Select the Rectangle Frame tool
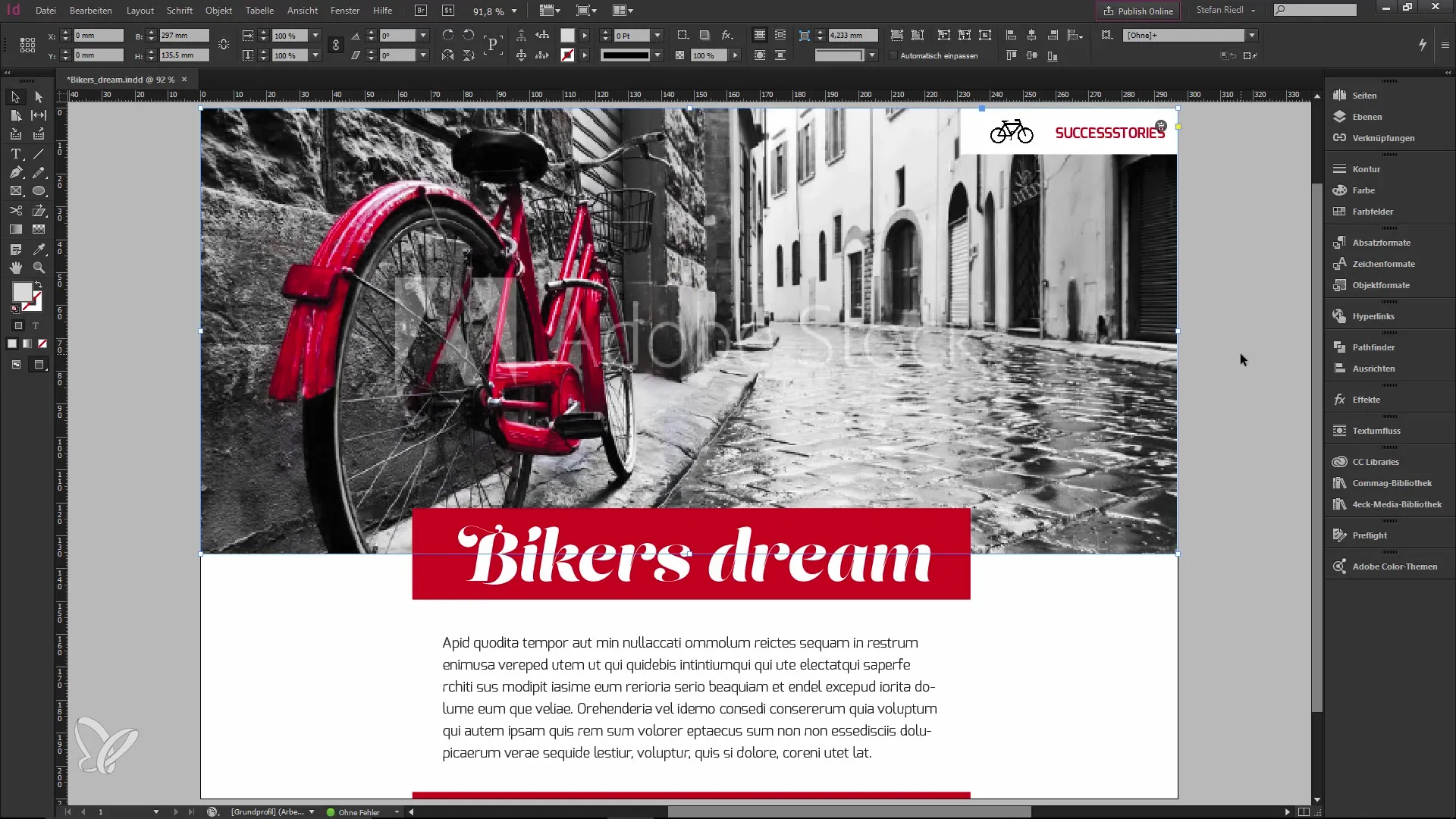Viewport: 1456px width, 819px height. [x=15, y=191]
